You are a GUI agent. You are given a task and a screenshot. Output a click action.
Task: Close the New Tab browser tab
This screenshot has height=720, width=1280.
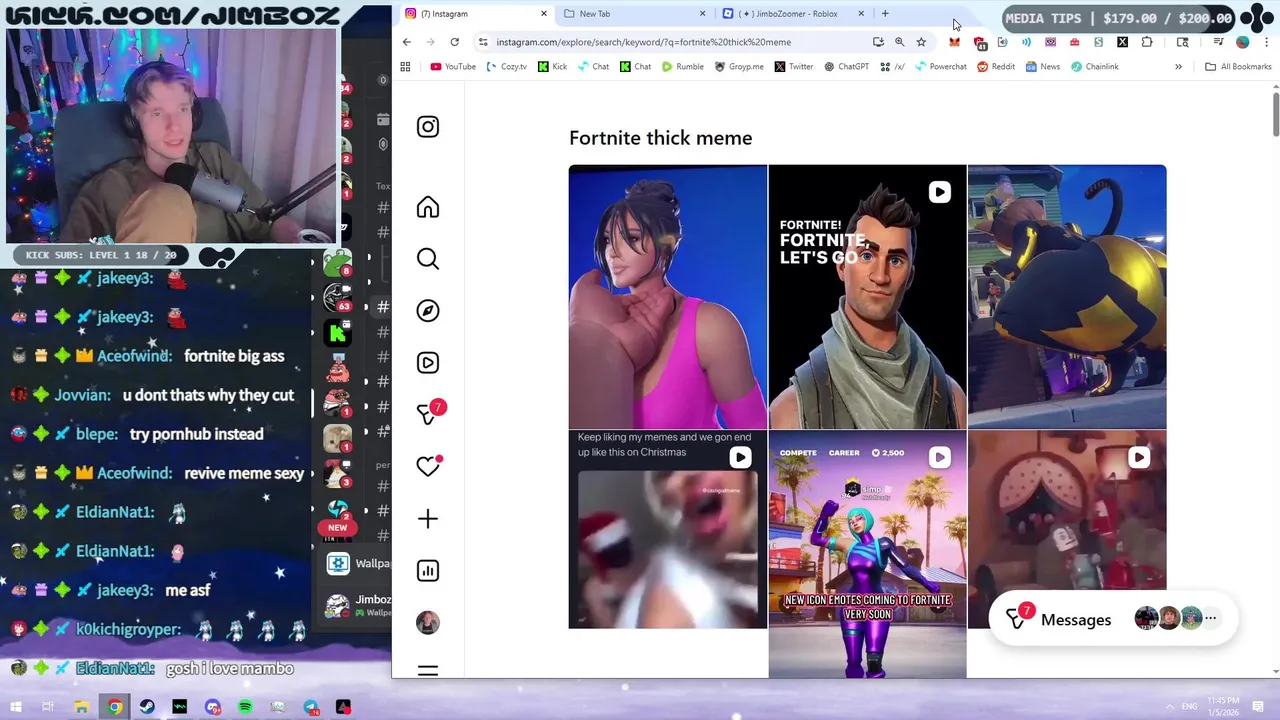pyautogui.click(x=702, y=14)
